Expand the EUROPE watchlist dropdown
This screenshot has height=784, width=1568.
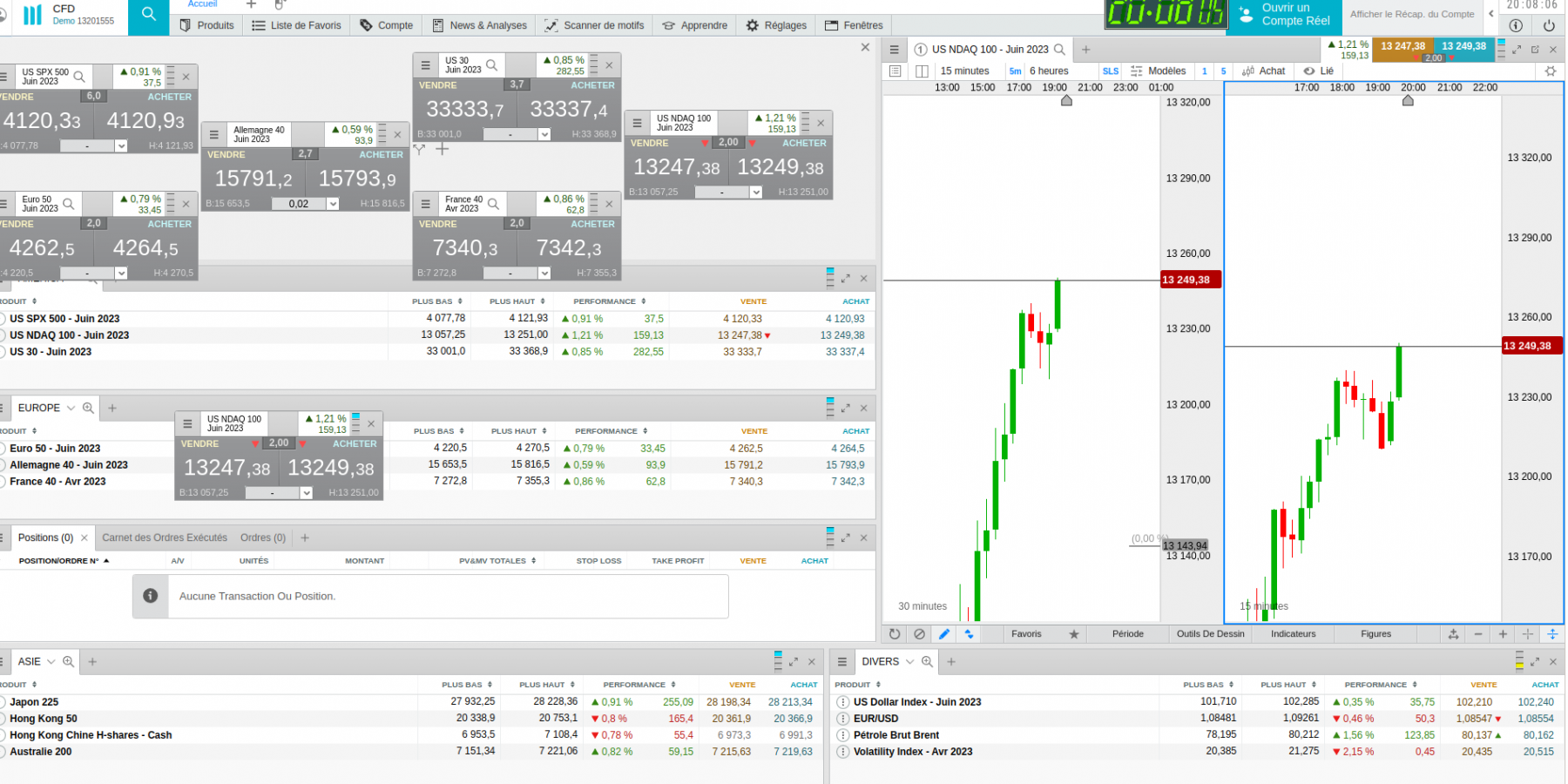(71, 408)
